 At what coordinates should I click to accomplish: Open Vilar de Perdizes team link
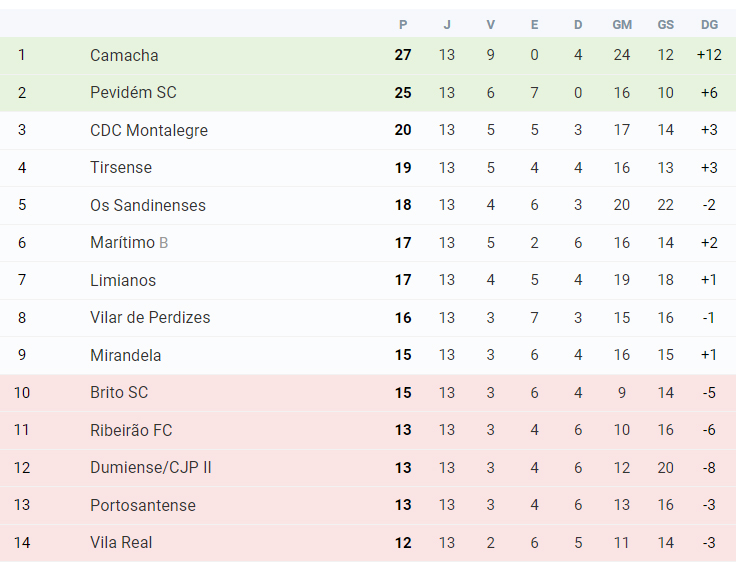point(150,318)
